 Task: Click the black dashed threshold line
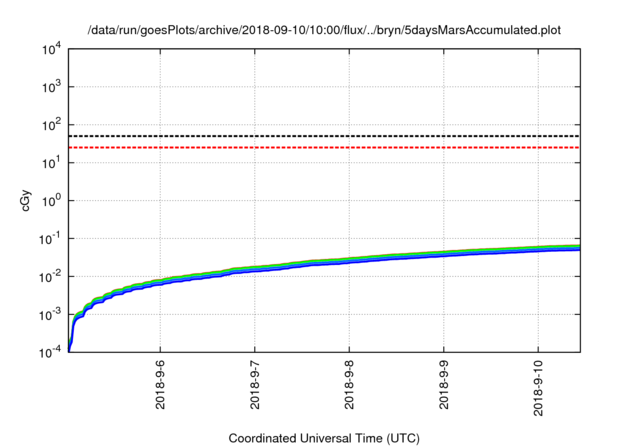pyautogui.click(x=324, y=136)
